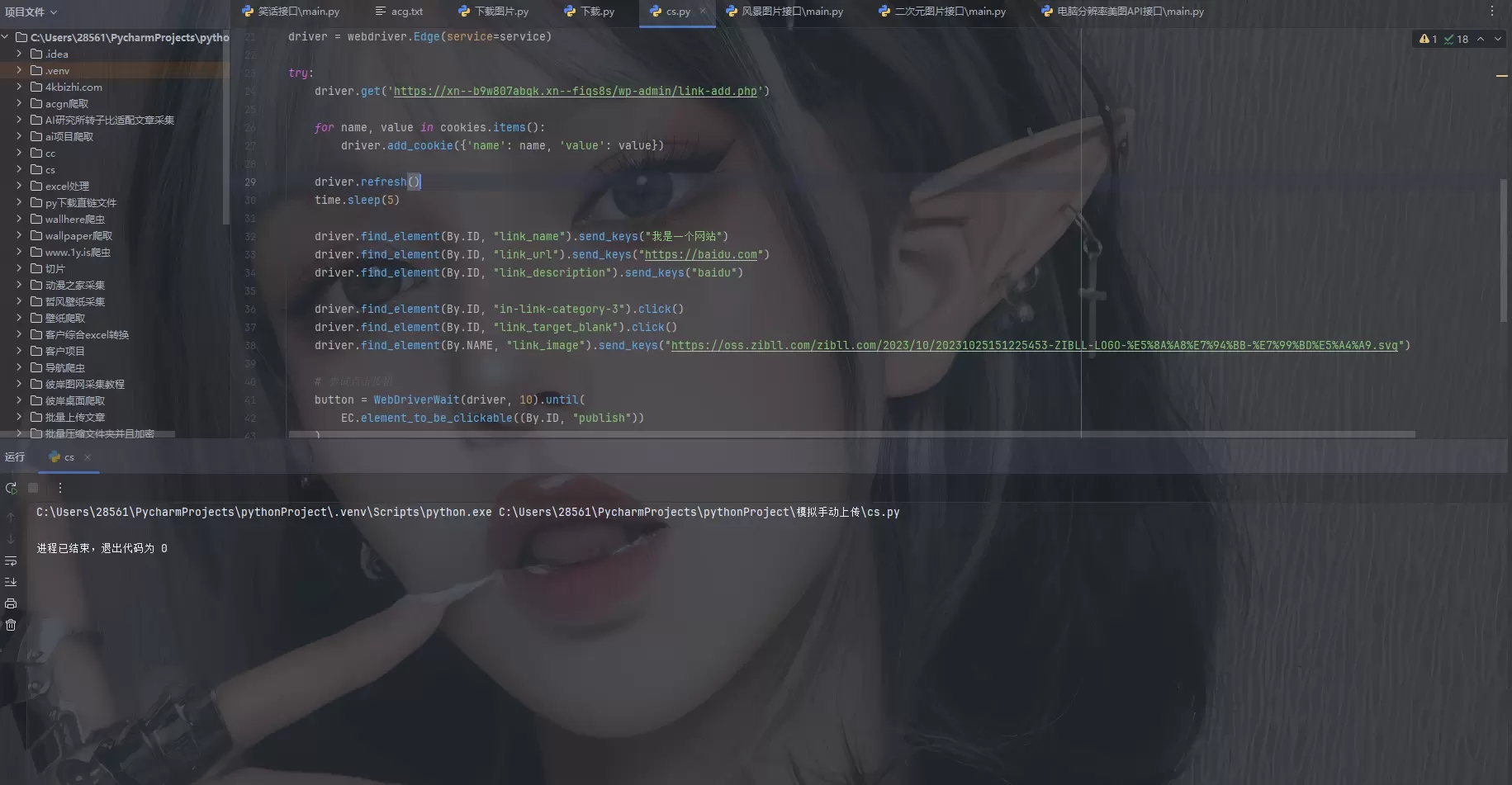Screen dimensions: 1512x785
Task: Click the stop process square icon
Action: pos(33,489)
